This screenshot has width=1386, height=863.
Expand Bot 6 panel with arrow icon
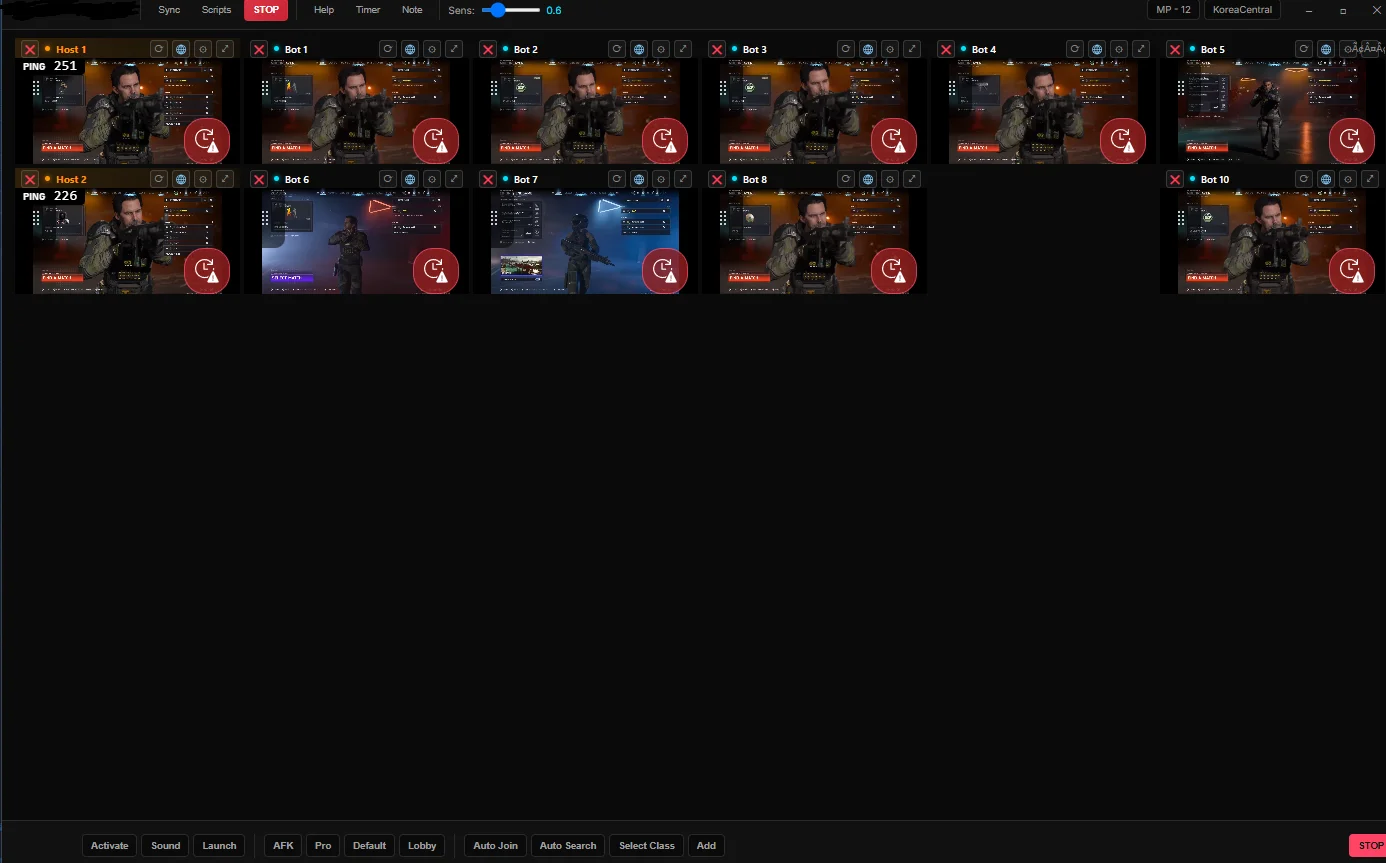click(454, 178)
